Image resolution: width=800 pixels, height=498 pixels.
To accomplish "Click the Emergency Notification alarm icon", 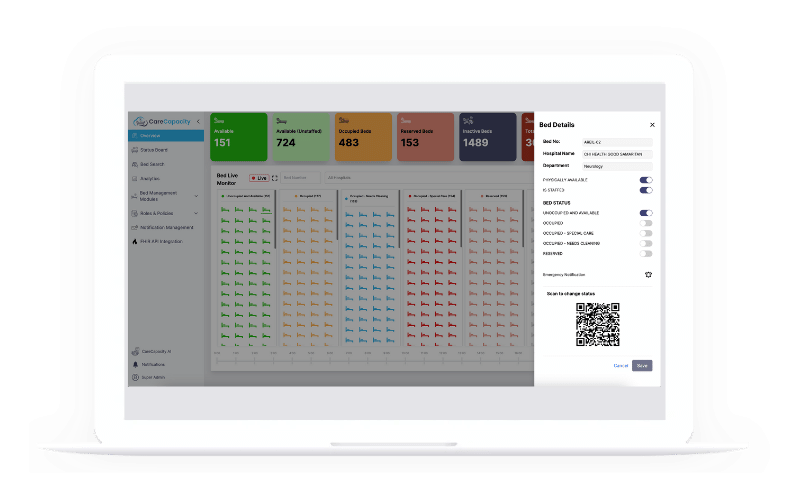I will click(648, 274).
